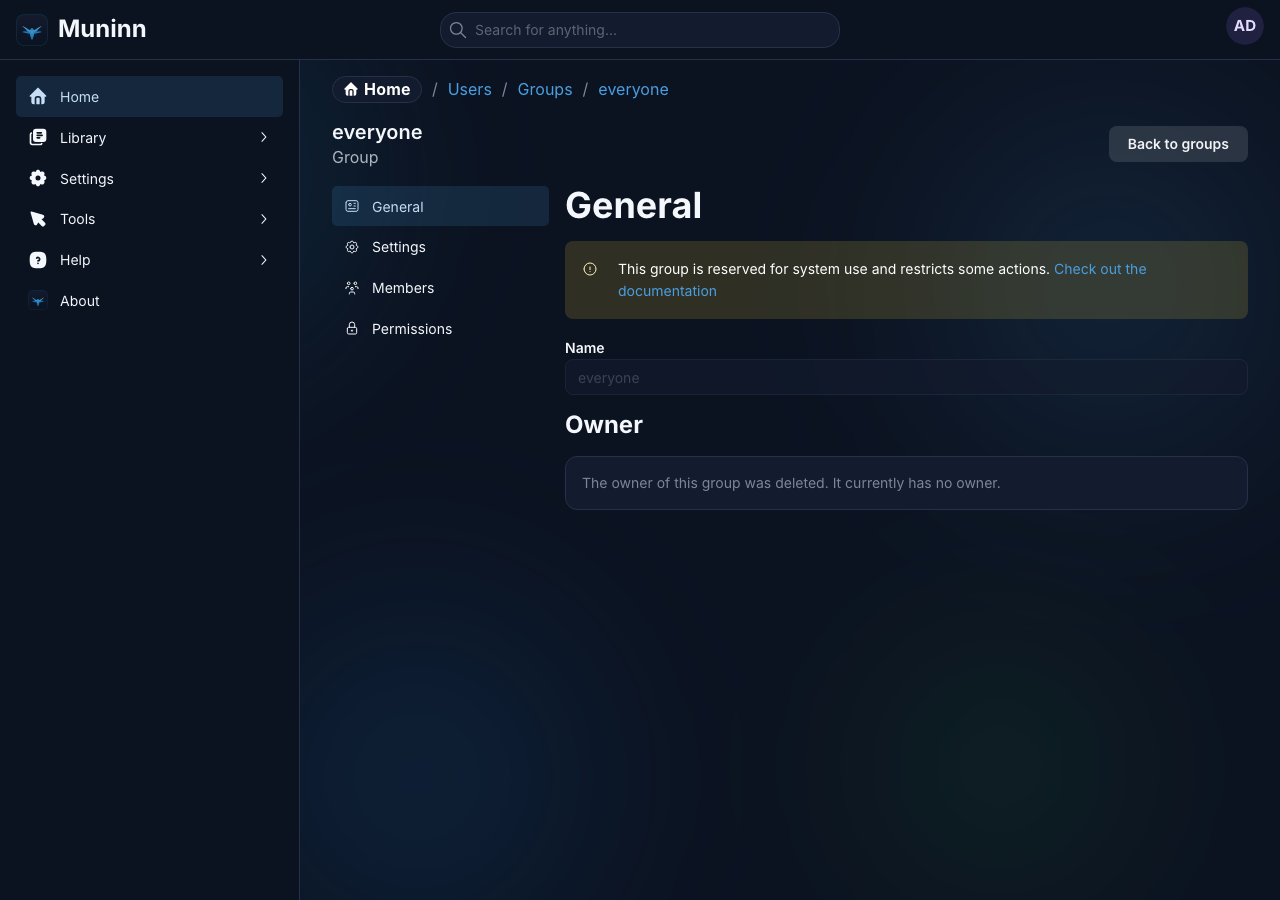The height and width of the screenshot is (900, 1280).
Task: Go to Home via breadcrumb
Action: [377, 90]
